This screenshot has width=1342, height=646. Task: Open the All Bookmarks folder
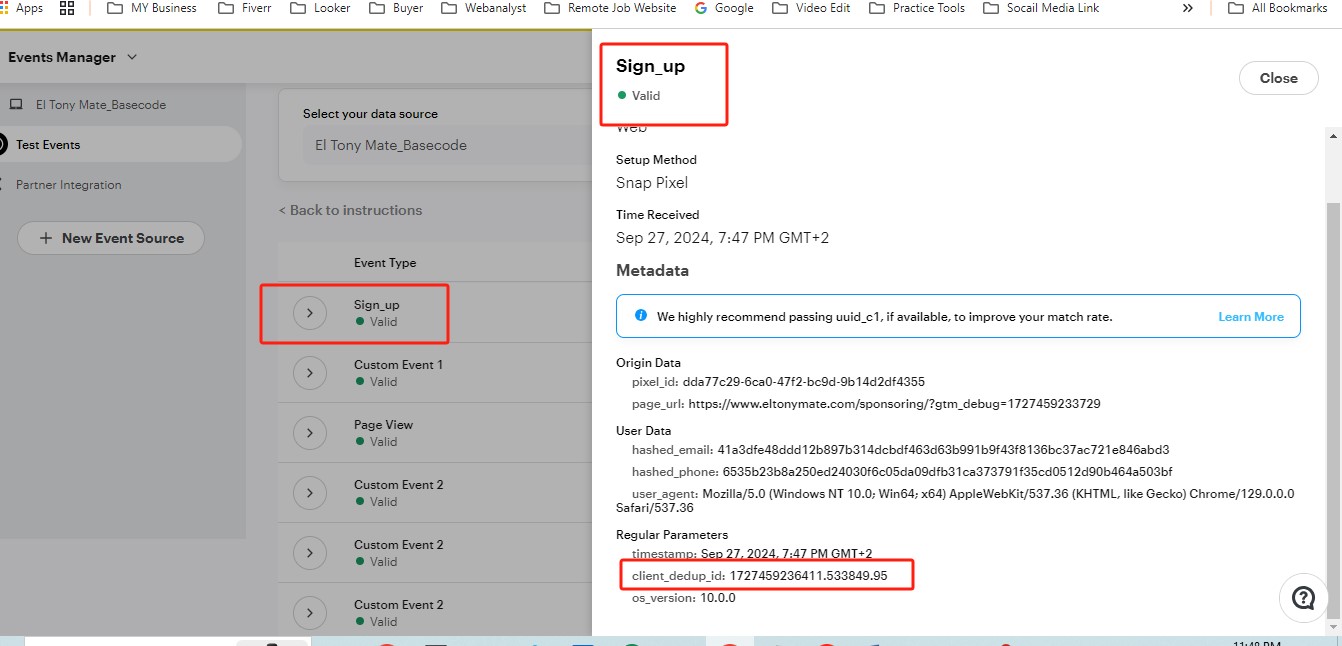(1277, 8)
